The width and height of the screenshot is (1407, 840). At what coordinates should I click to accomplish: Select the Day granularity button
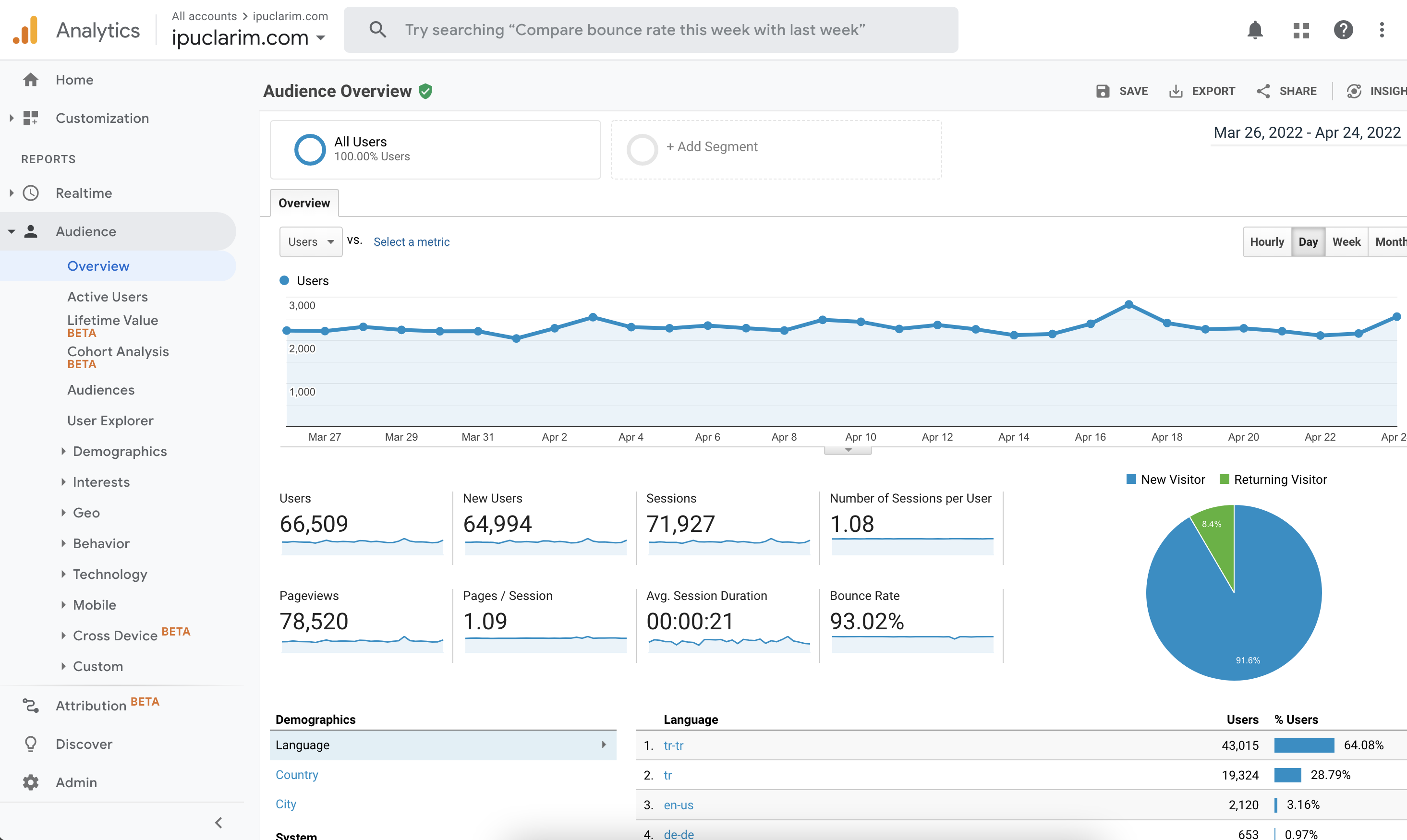(1308, 242)
